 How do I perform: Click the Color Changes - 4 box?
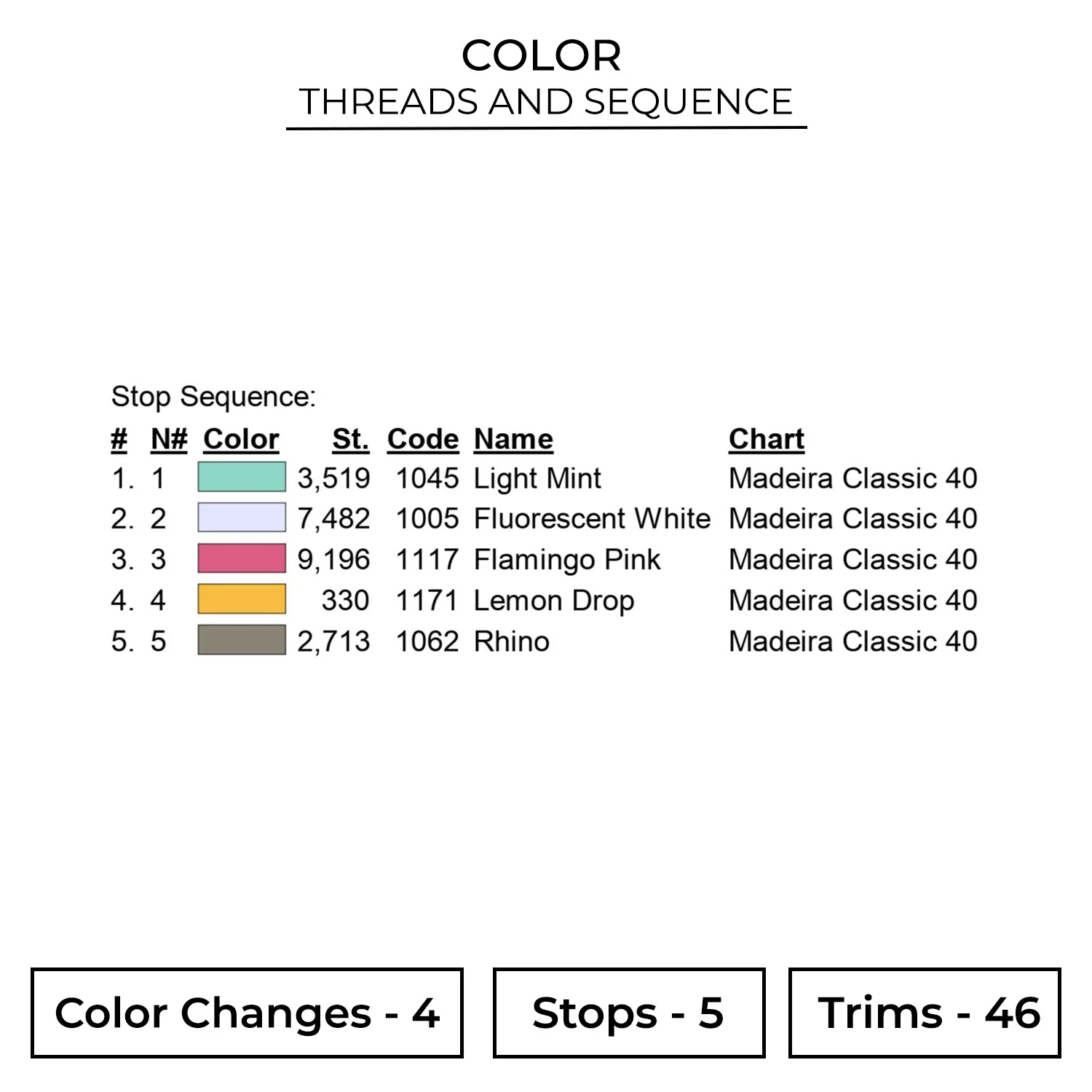point(247,1013)
